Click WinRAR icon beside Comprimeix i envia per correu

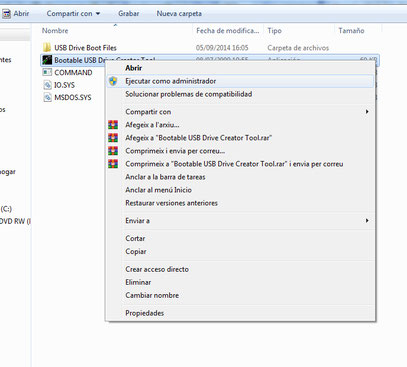(113, 151)
